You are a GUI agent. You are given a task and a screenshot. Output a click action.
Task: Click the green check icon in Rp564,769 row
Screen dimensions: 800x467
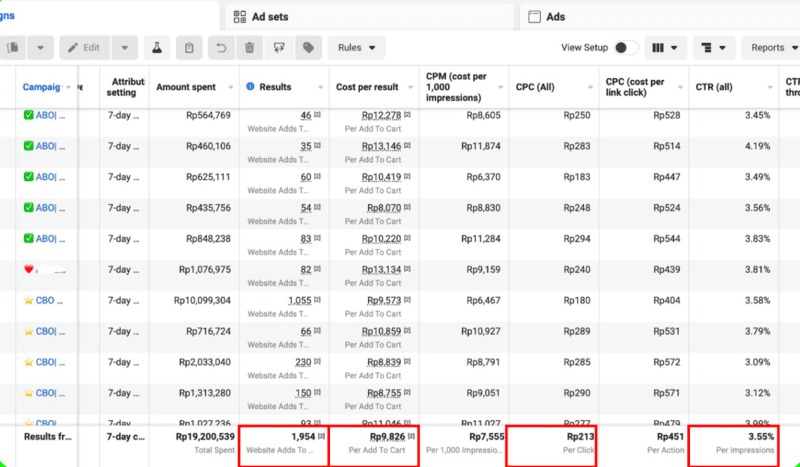click(29, 115)
